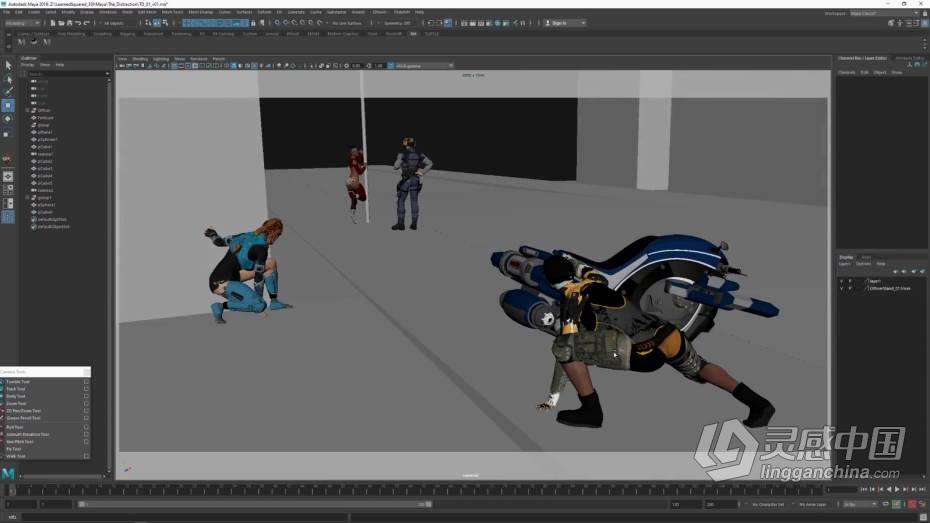Play the animation backward

[888, 489]
